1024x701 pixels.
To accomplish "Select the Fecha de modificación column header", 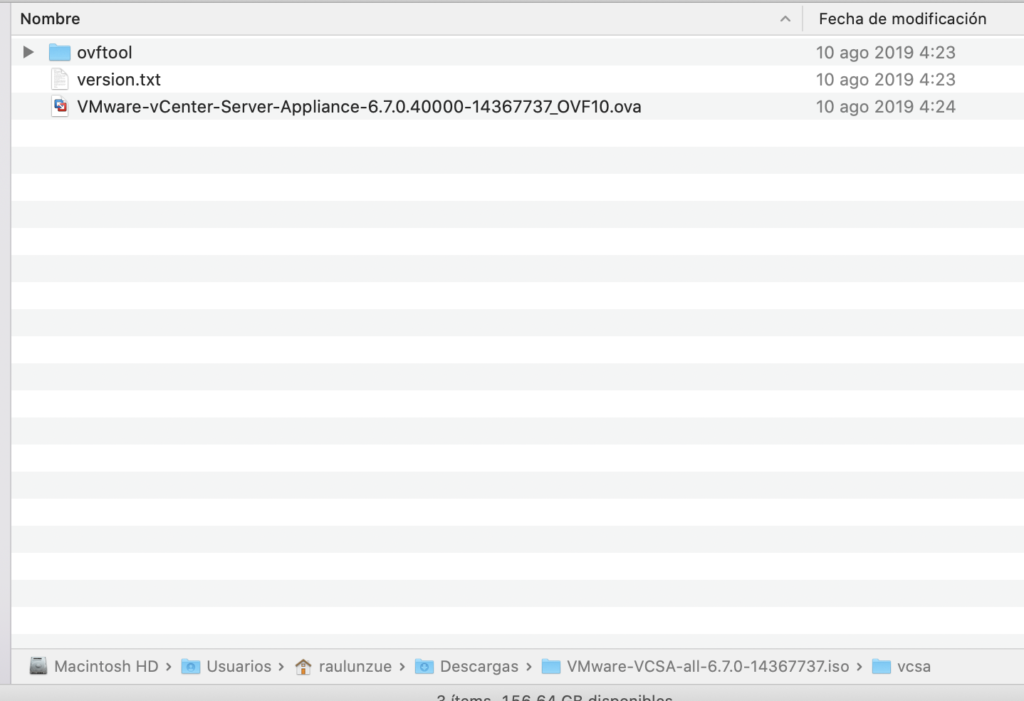I will click(x=905, y=18).
